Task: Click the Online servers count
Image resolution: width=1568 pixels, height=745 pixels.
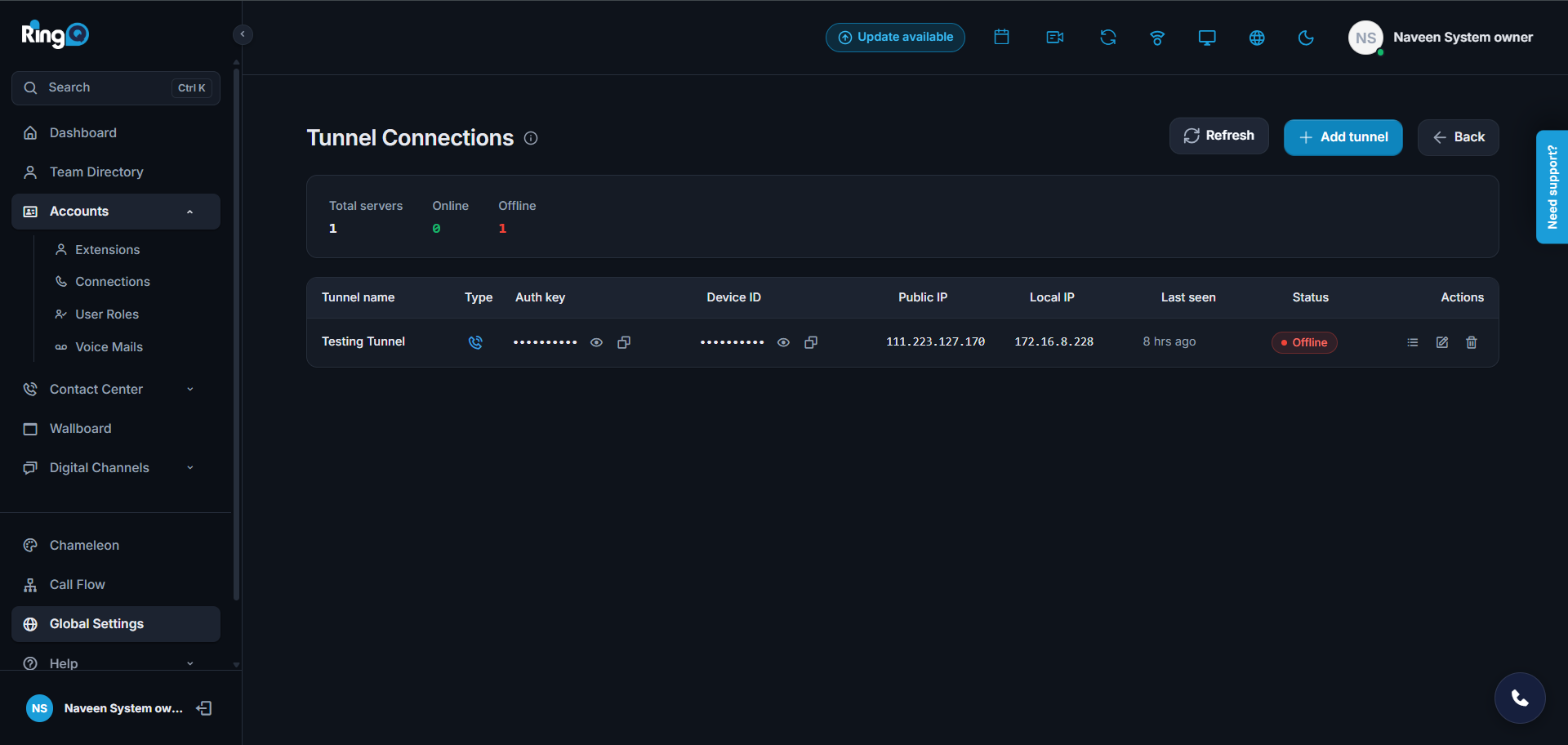Action: [436, 229]
